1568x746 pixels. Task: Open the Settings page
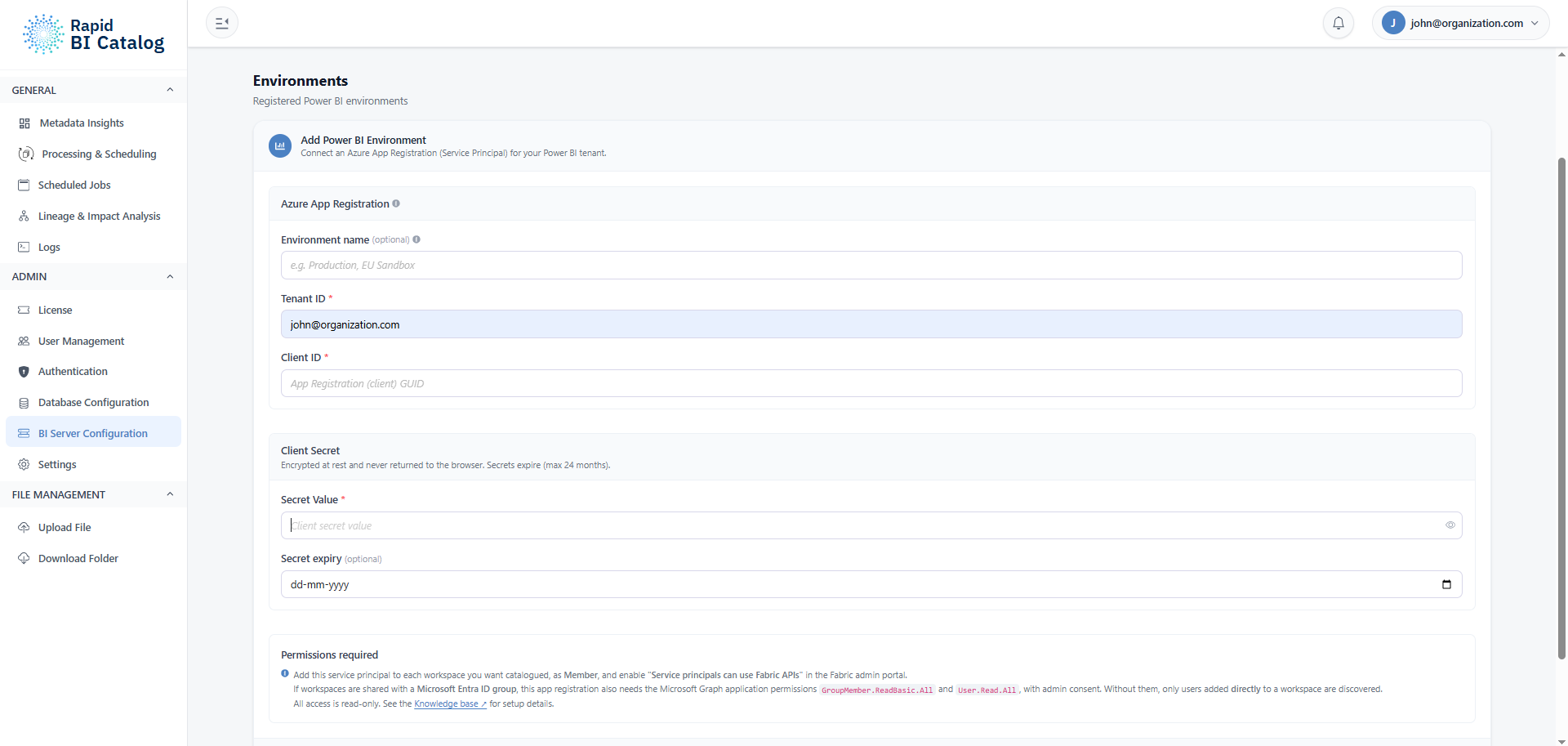(93, 464)
